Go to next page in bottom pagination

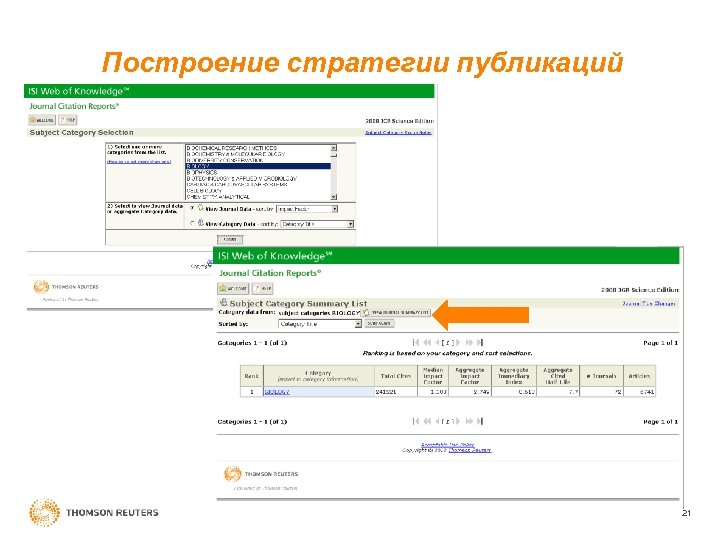coord(457,421)
